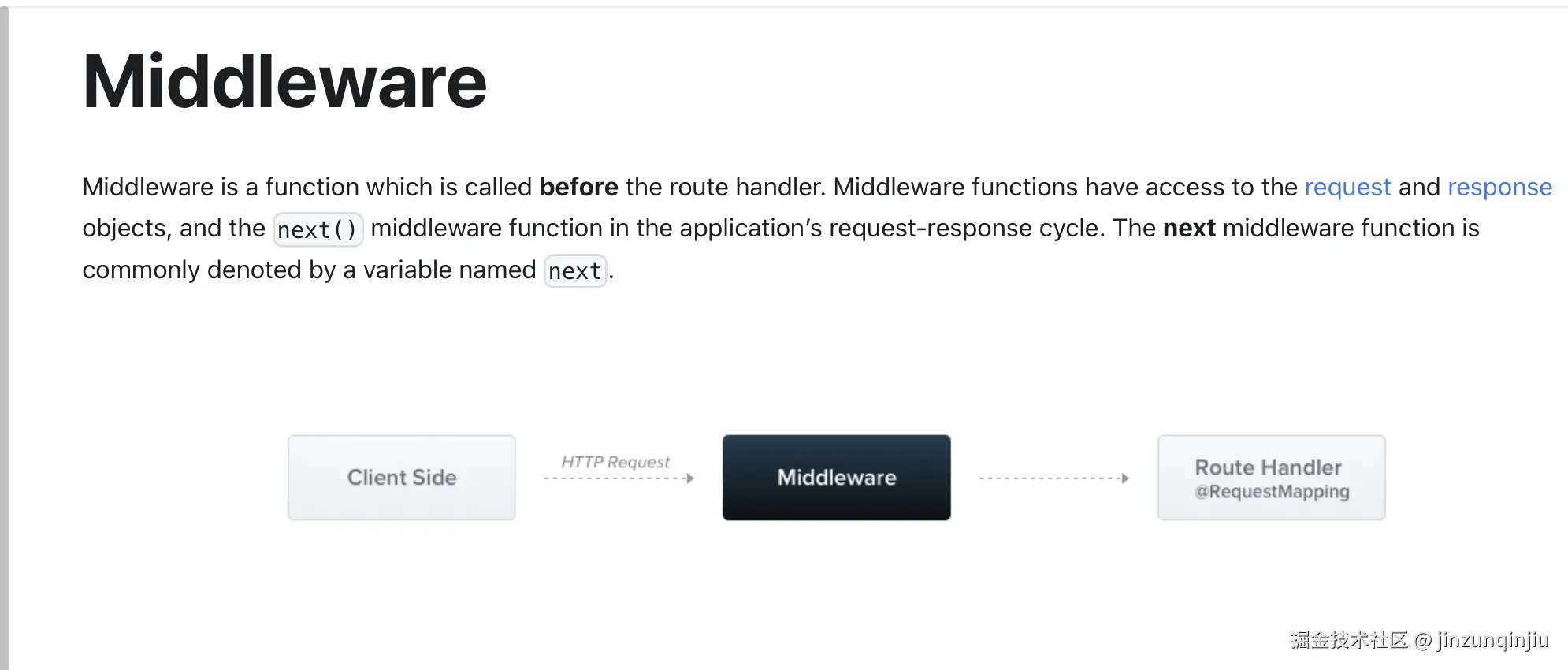Screen dimensions: 1568x670
Task: Click the arrowhead pointing to Route Handler
Action: click(x=1125, y=478)
